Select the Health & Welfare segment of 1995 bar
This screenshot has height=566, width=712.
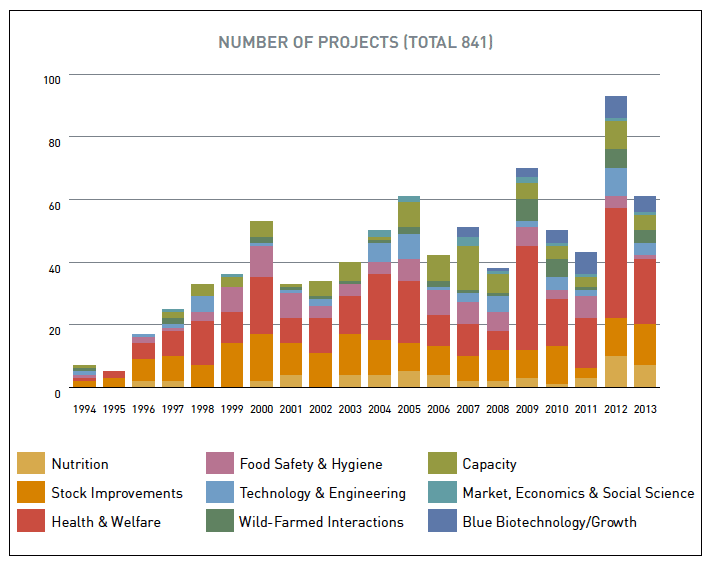114,375
